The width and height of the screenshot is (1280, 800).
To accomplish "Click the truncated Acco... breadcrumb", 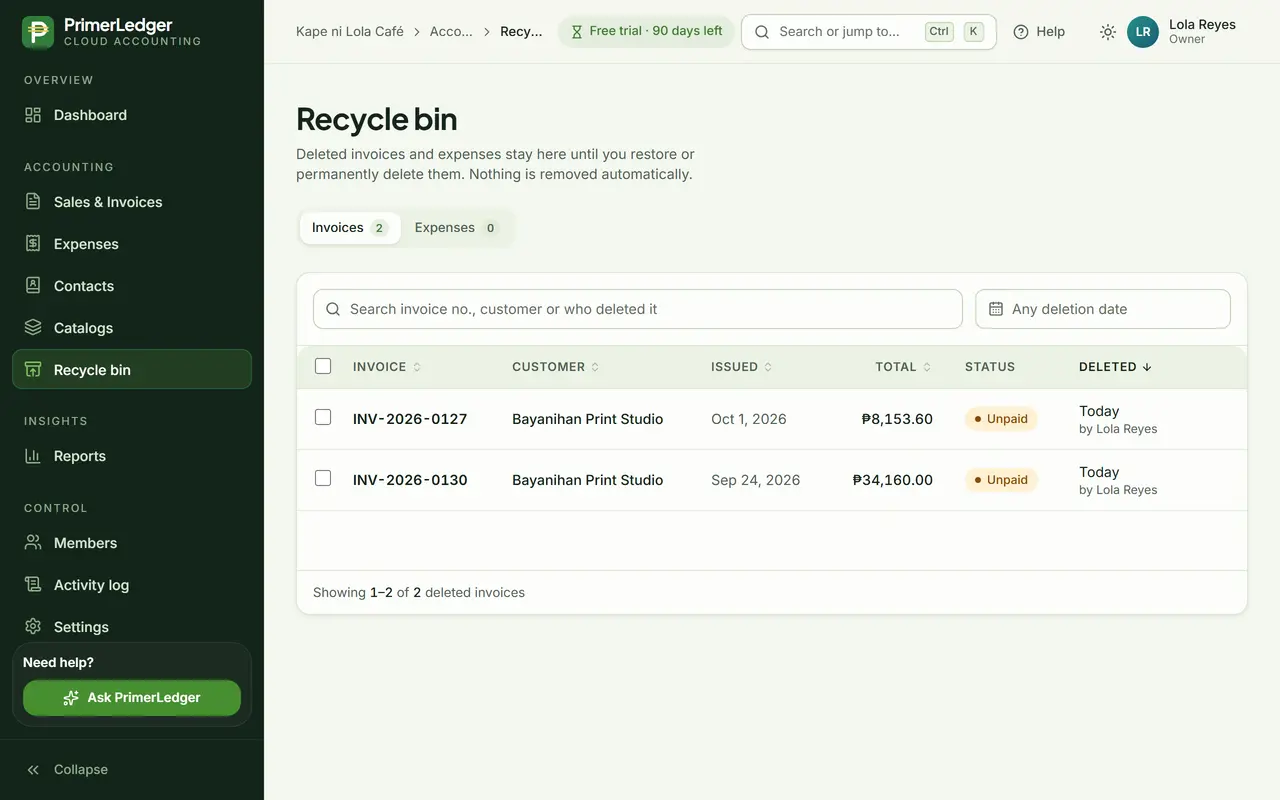I will [x=451, y=32].
